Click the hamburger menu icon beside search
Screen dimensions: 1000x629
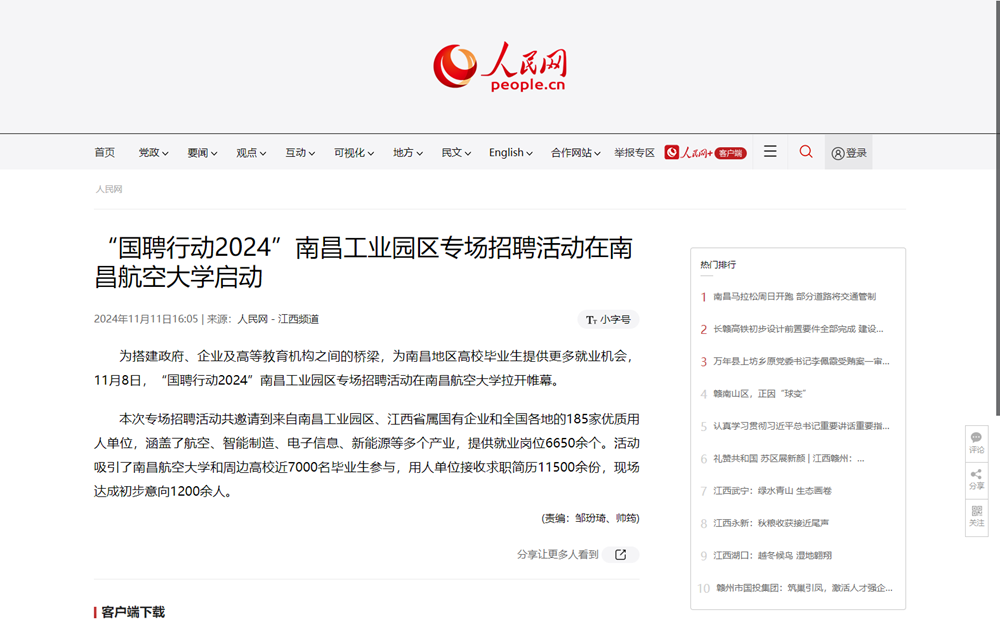pos(769,151)
